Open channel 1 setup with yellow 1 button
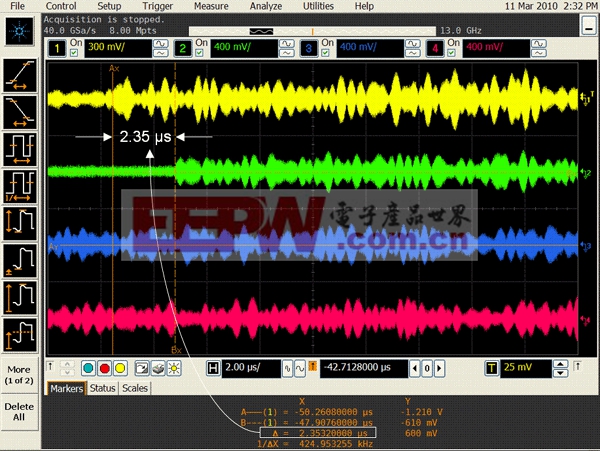The width and height of the screenshot is (600, 451). (x=57, y=48)
